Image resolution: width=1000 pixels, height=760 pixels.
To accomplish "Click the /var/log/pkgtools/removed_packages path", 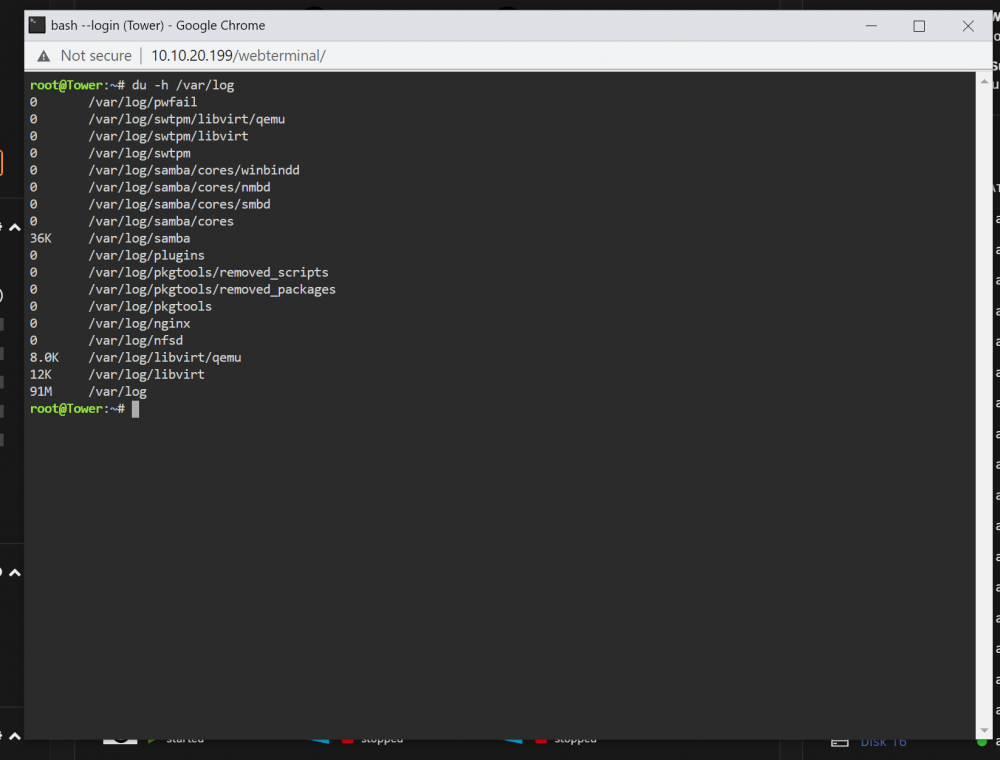I will click(x=212, y=289).
